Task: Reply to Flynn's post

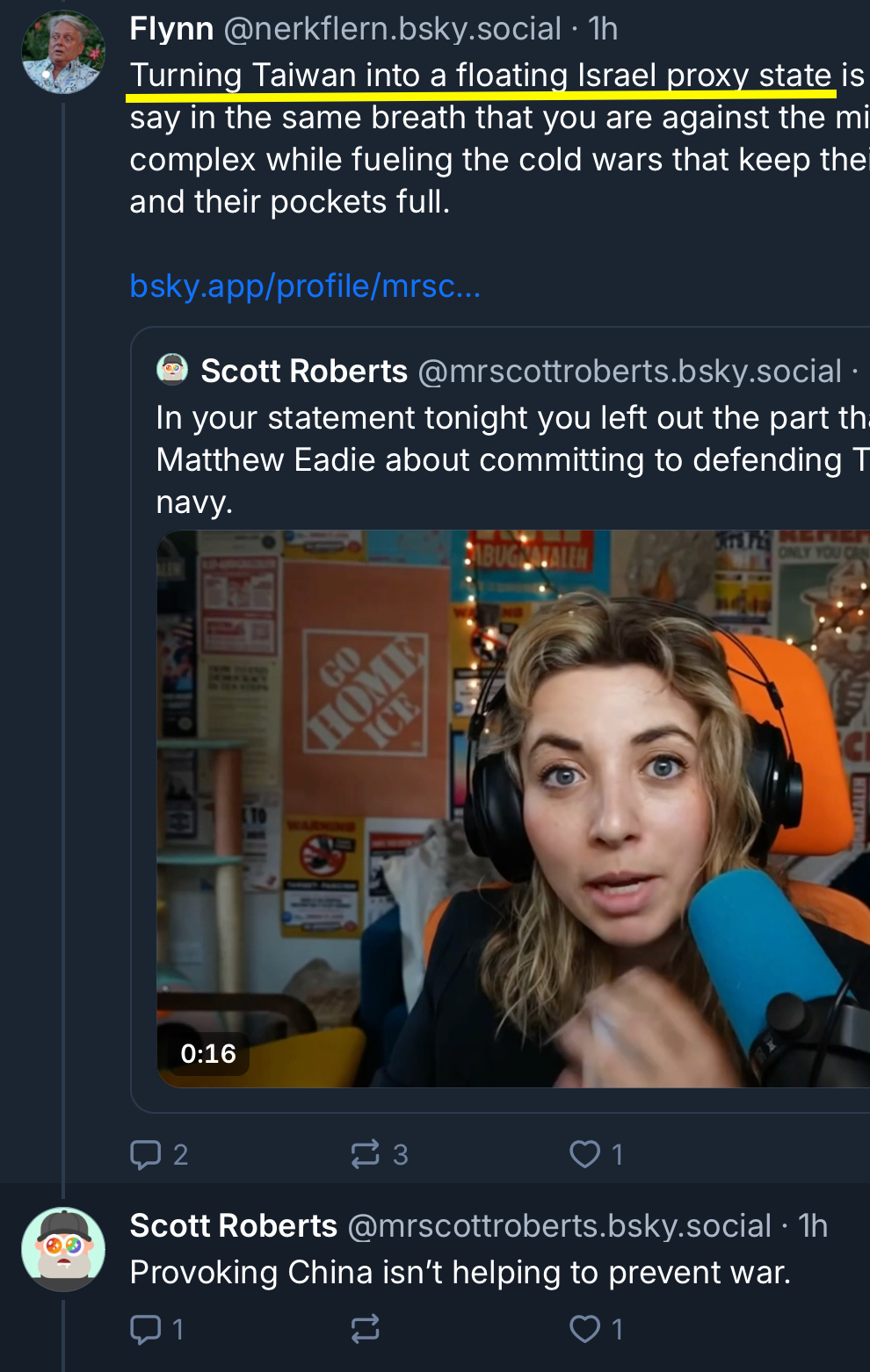Action: 146,1153
